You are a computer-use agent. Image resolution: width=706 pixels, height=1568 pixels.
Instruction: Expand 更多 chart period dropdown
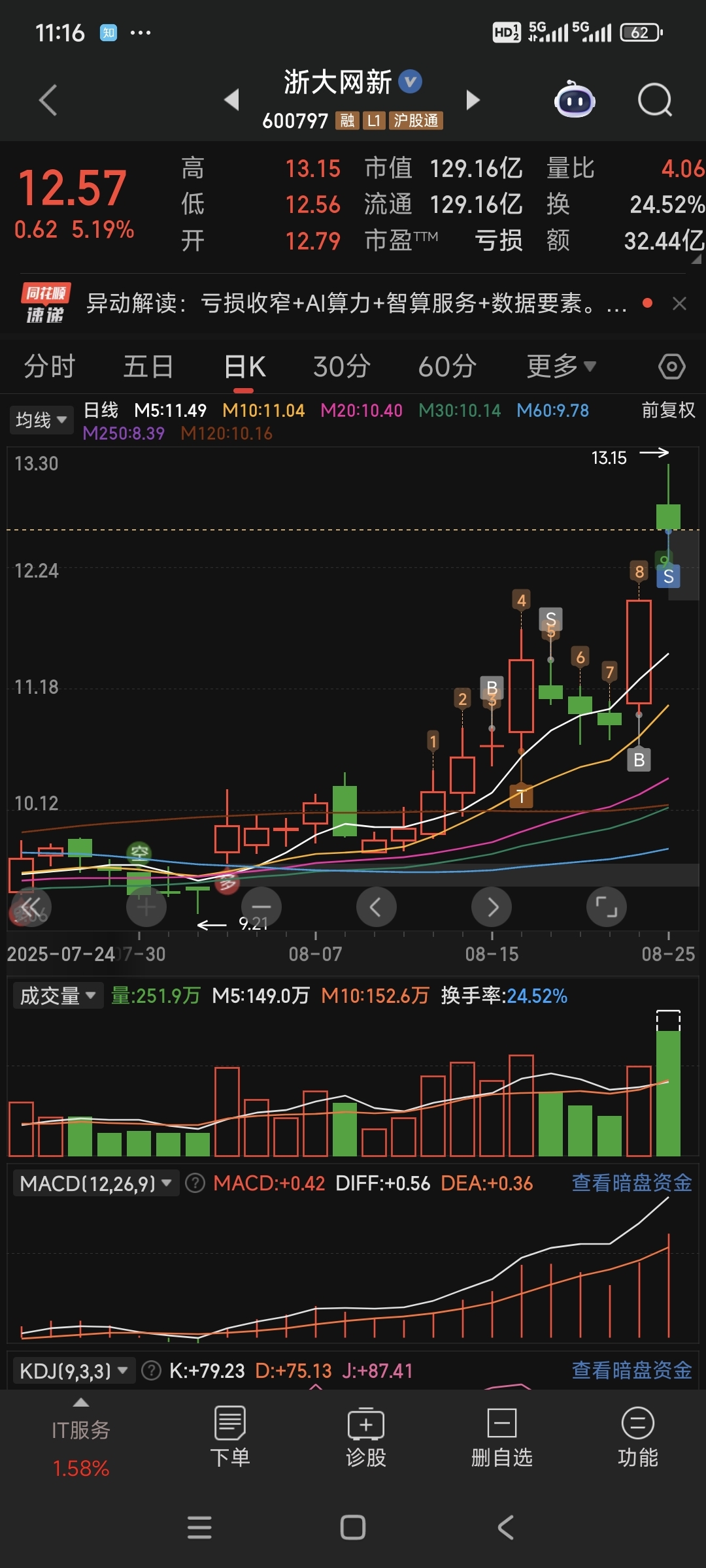(x=562, y=367)
